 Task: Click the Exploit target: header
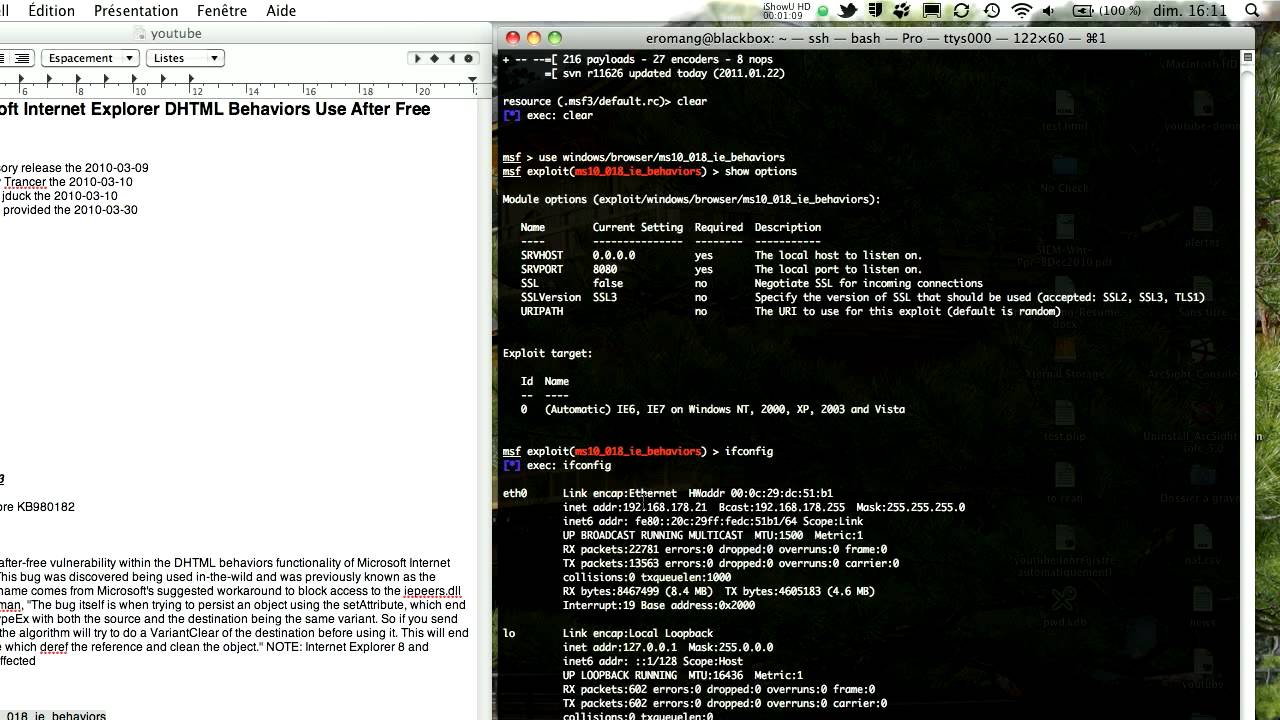(x=547, y=353)
